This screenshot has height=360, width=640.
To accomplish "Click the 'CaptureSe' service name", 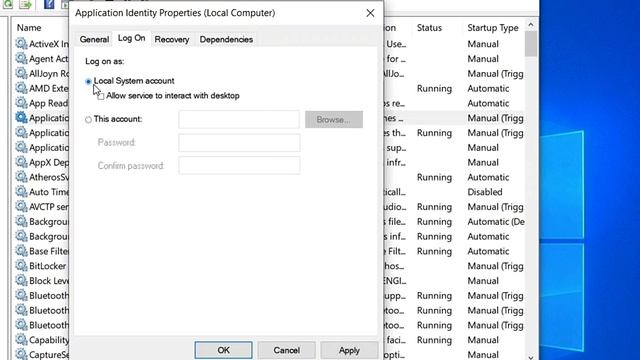I will coord(49,355).
